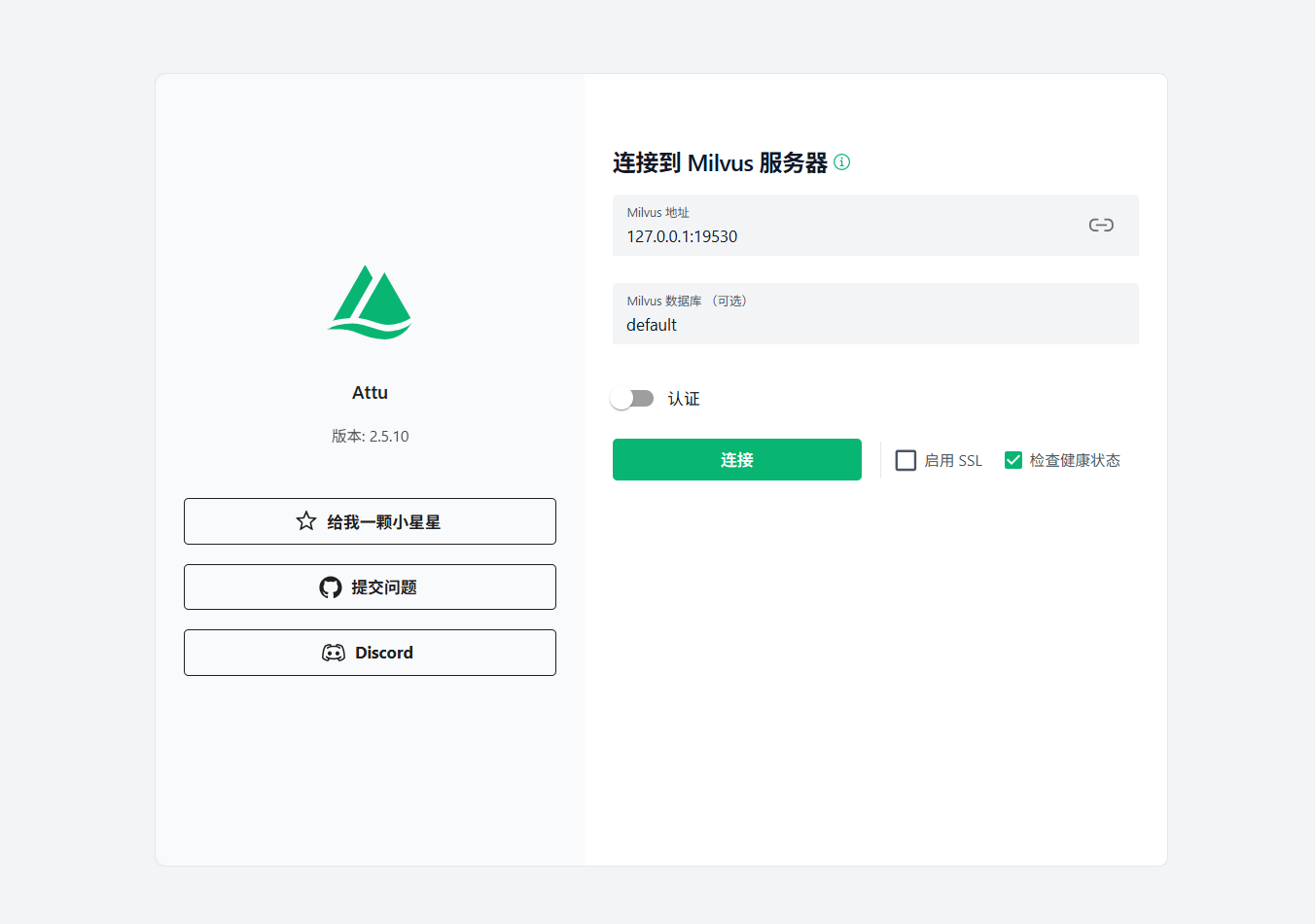Click the 认证 label text

[x=684, y=399]
